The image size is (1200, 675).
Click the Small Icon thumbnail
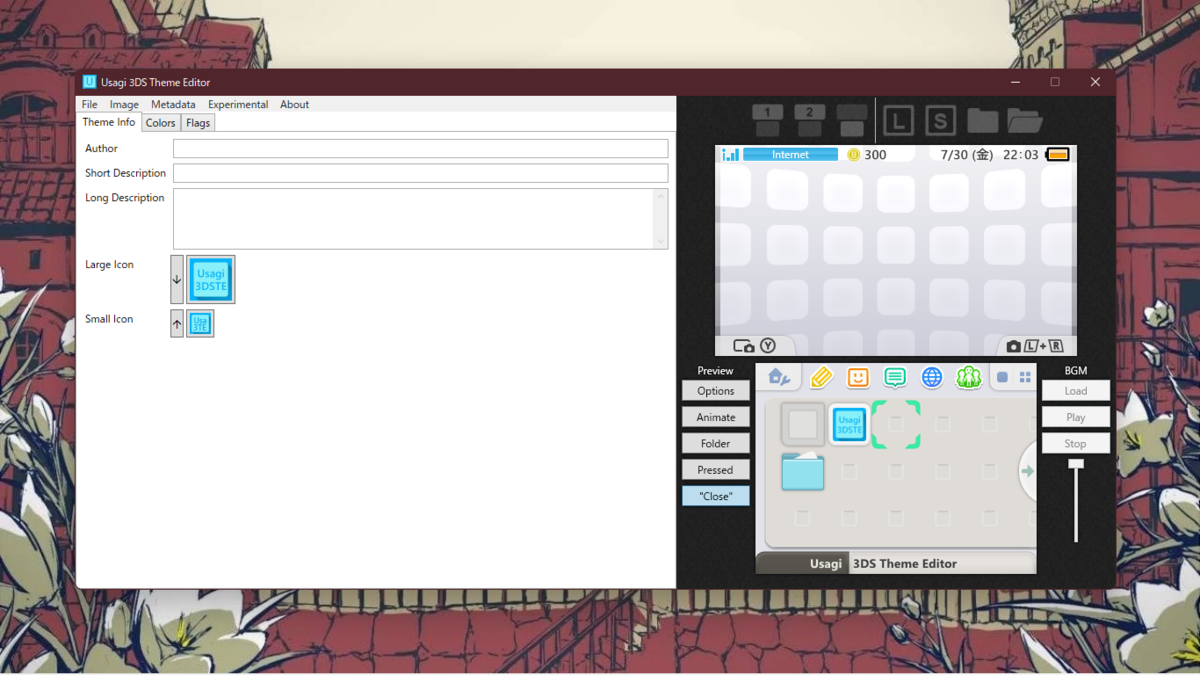[x=200, y=324]
